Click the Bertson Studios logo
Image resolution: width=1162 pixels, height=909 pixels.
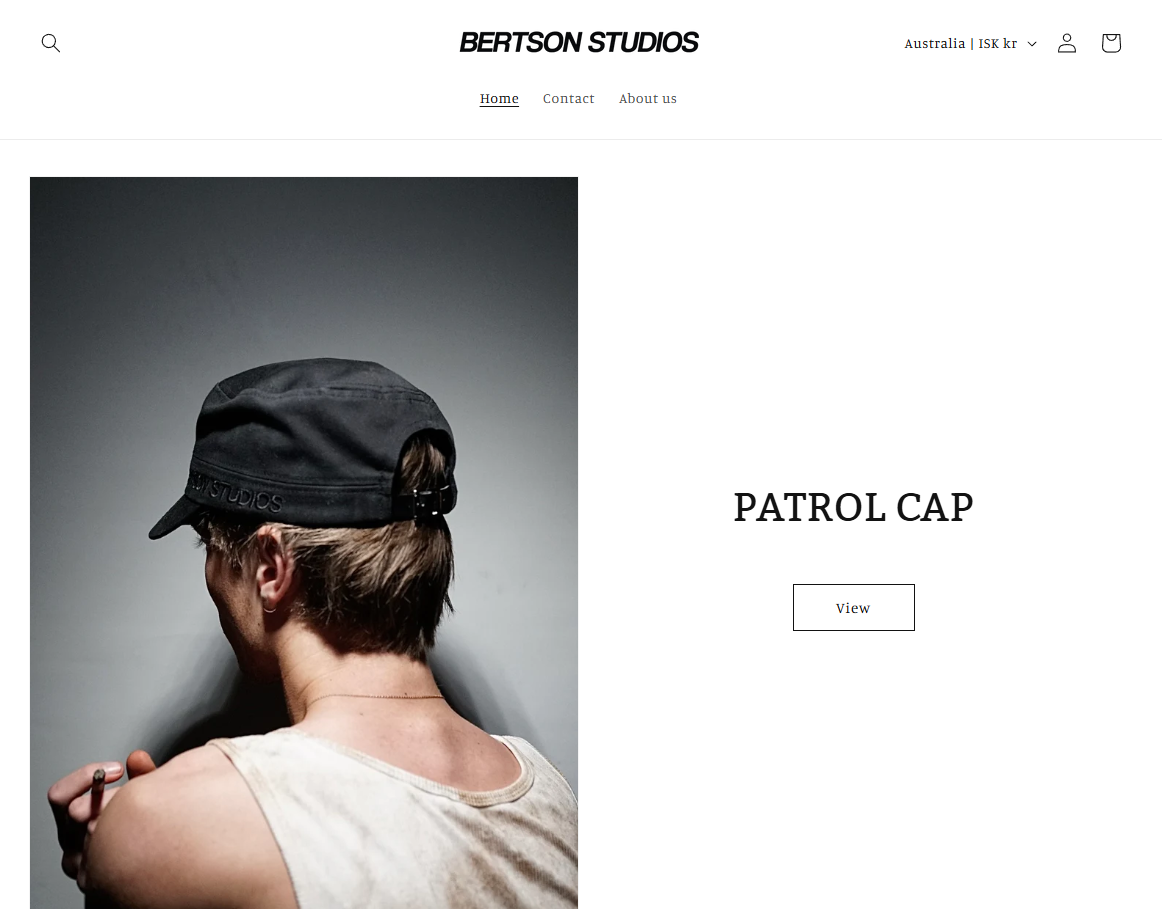[x=579, y=42]
